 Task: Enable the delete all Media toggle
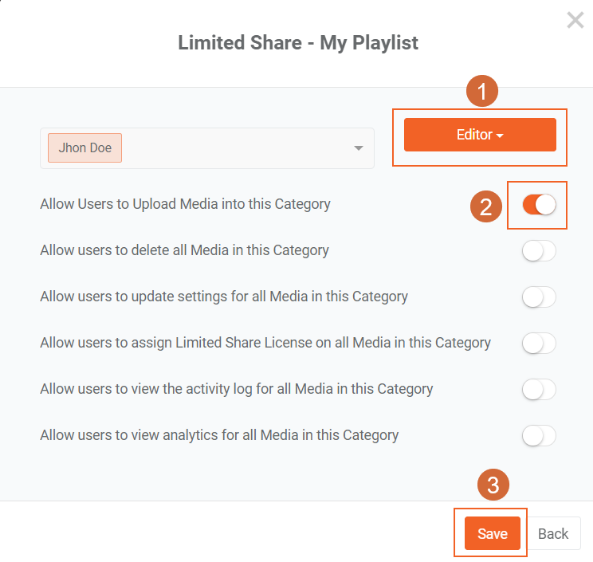(x=539, y=251)
